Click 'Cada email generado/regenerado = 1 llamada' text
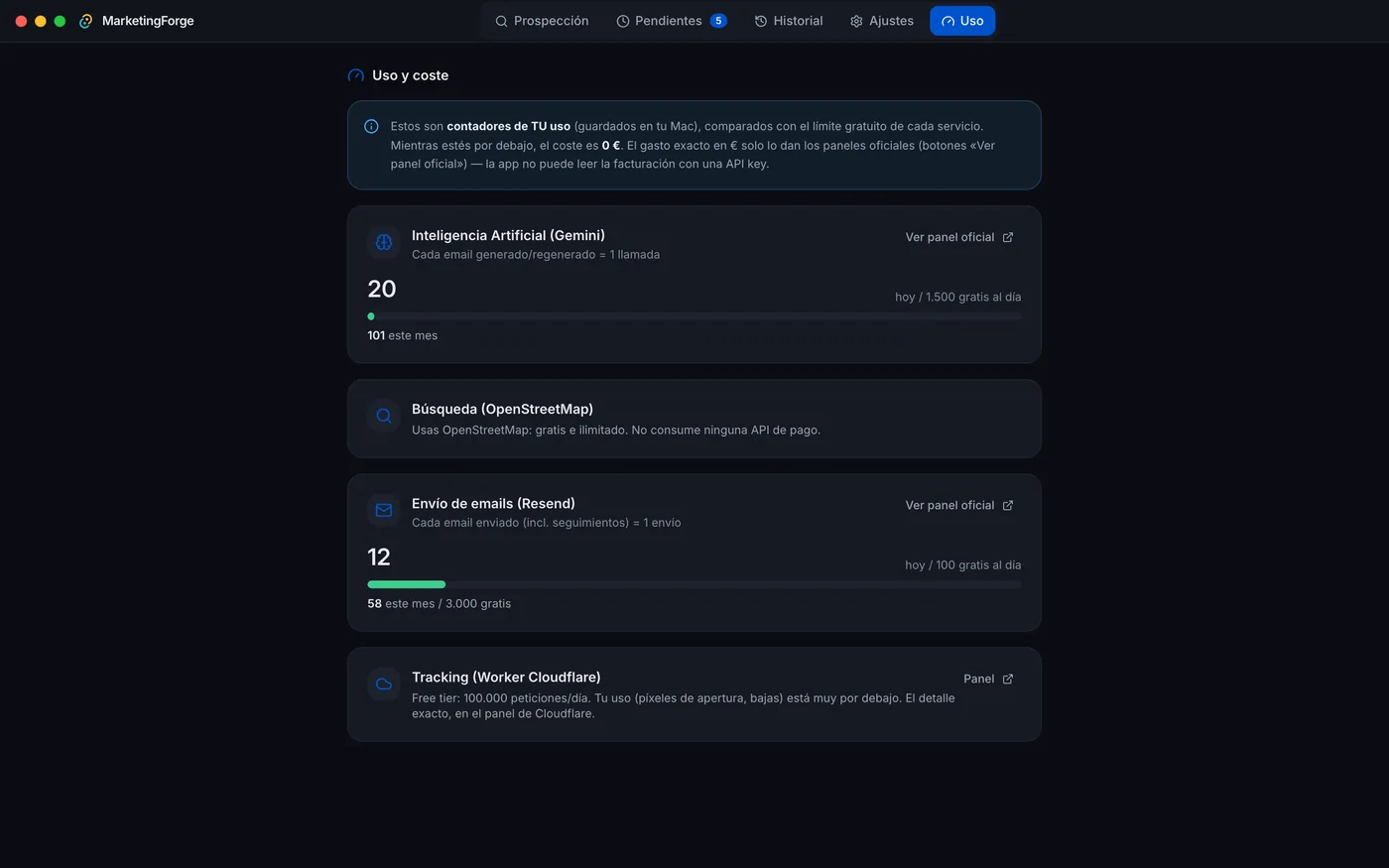The height and width of the screenshot is (868, 1389). click(536, 255)
